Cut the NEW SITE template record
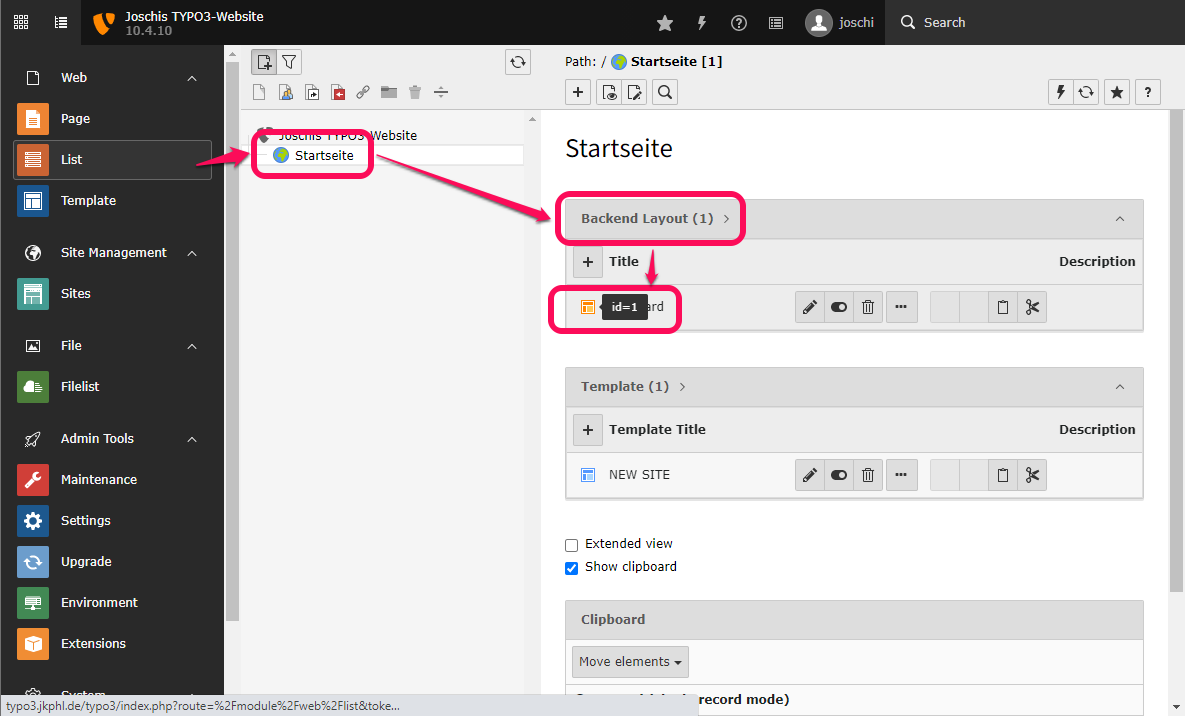 point(1032,475)
